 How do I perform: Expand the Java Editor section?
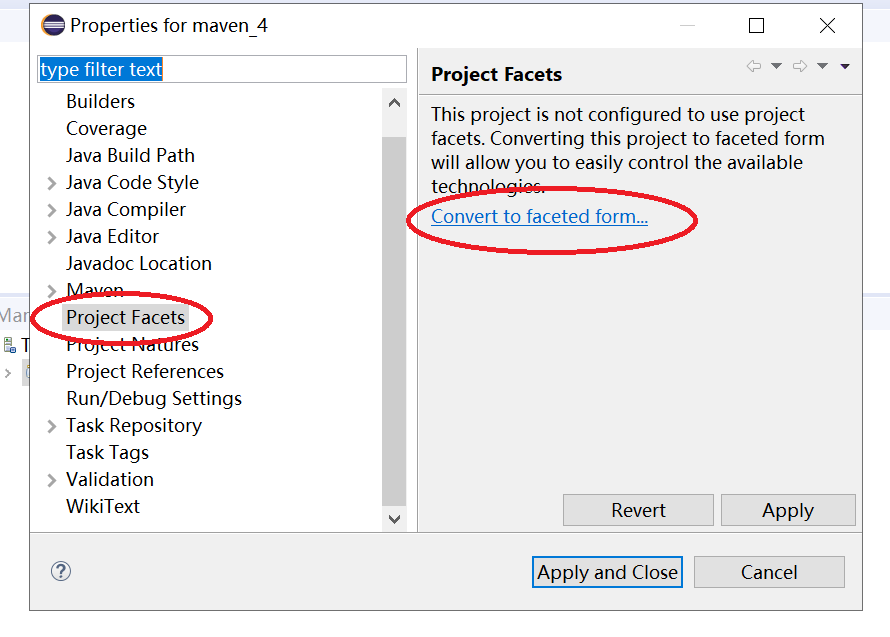coord(50,236)
